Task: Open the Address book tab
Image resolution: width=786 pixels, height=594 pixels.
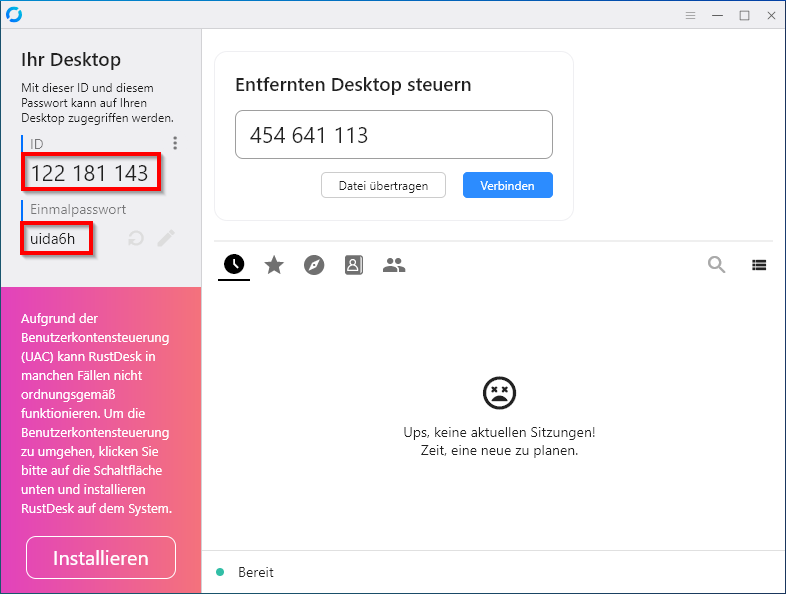Action: tap(353, 265)
